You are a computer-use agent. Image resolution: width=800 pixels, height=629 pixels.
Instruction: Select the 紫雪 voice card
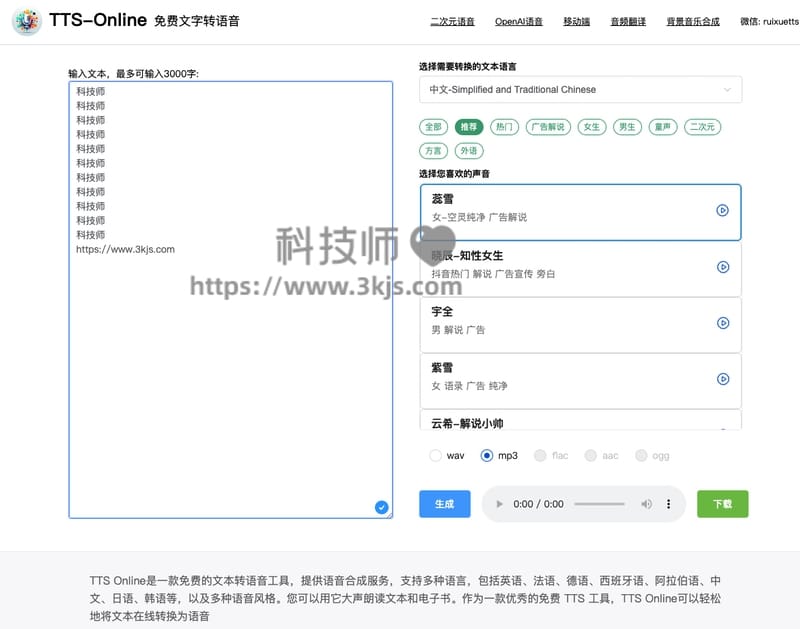(x=581, y=381)
